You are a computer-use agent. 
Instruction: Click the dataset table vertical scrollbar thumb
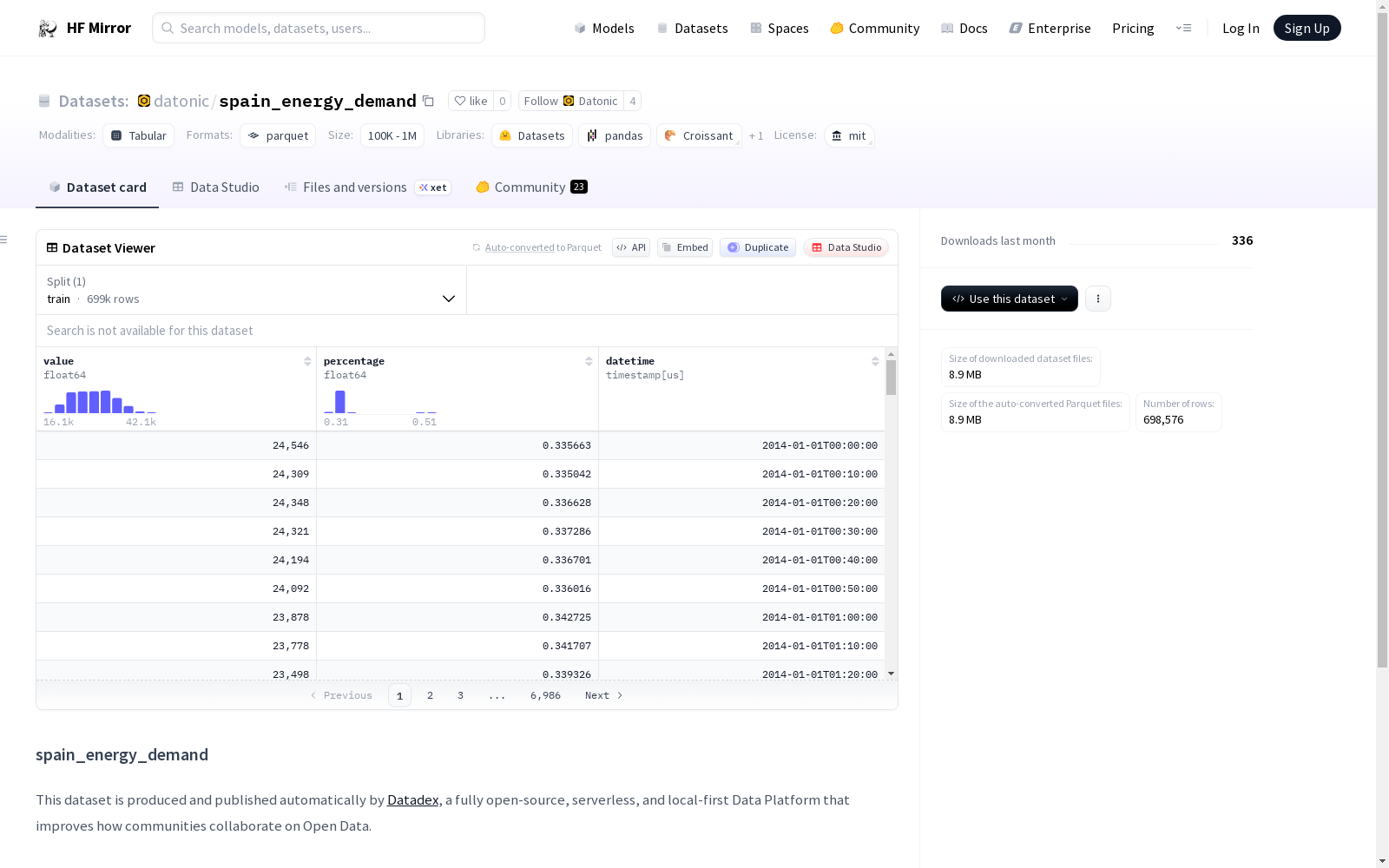coord(891,378)
